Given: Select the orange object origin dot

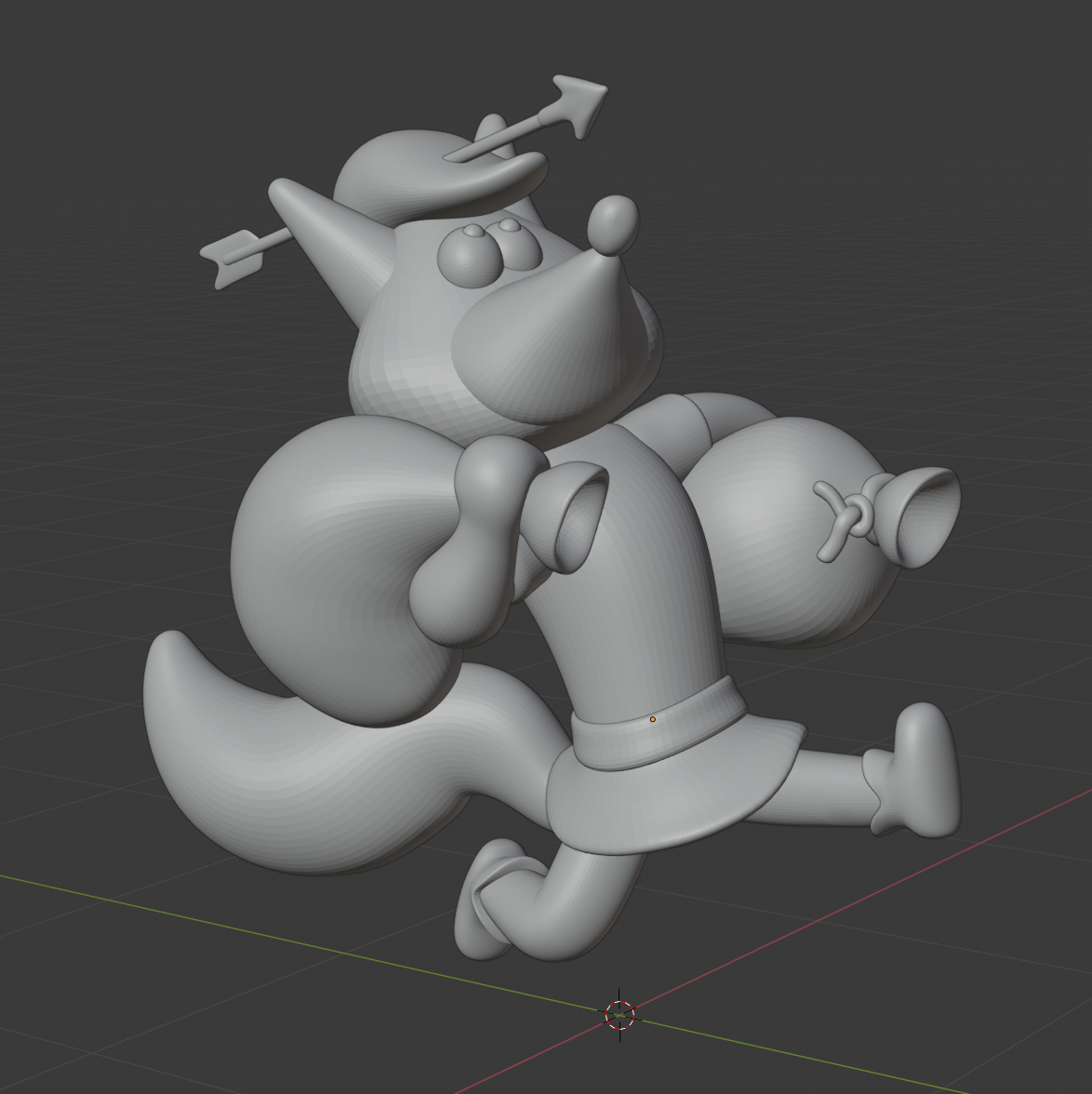Looking at the screenshot, I should (x=654, y=717).
